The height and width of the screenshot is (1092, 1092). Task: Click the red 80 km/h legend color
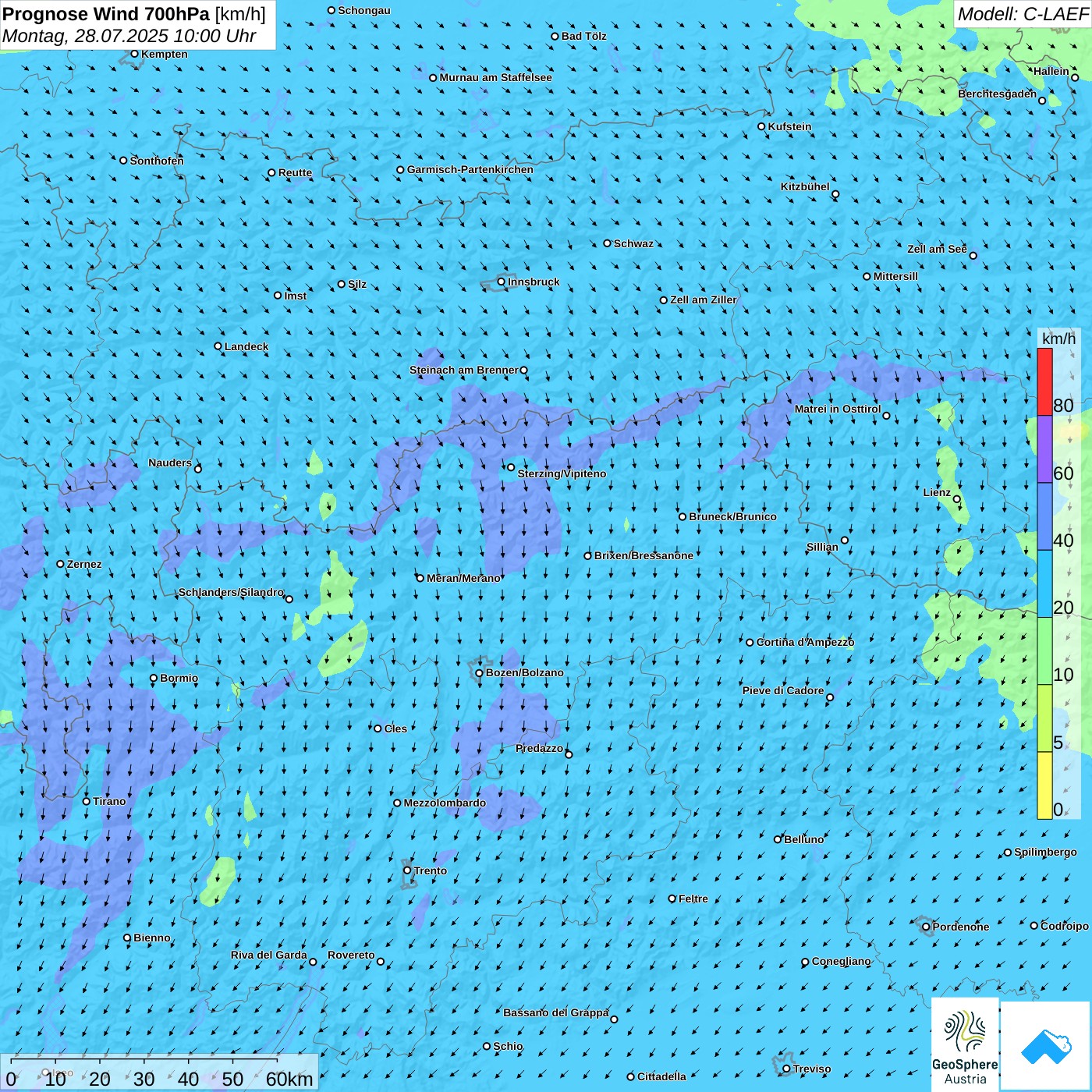click(x=1044, y=381)
